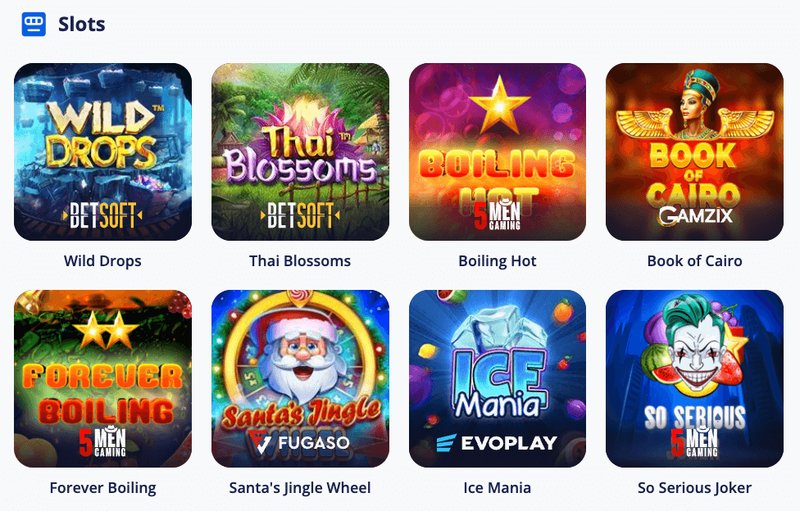
Task: Click the blue Slots icon in the header
Action: (34, 24)
